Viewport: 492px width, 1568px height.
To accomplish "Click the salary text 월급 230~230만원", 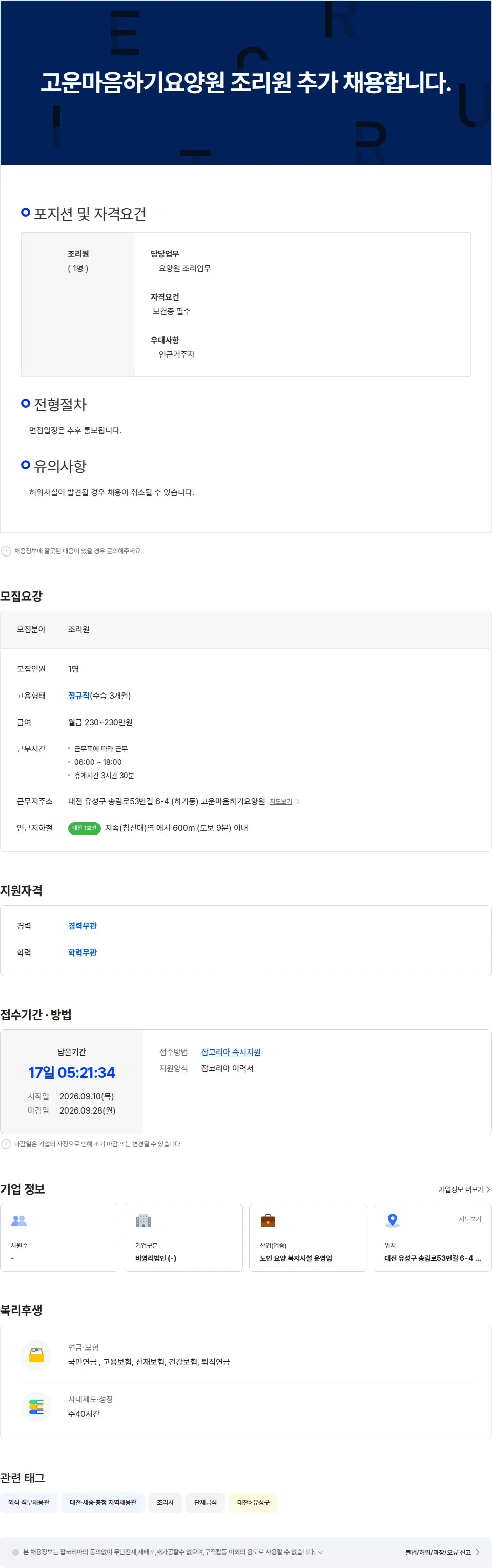I will click(x=100, y=722).
